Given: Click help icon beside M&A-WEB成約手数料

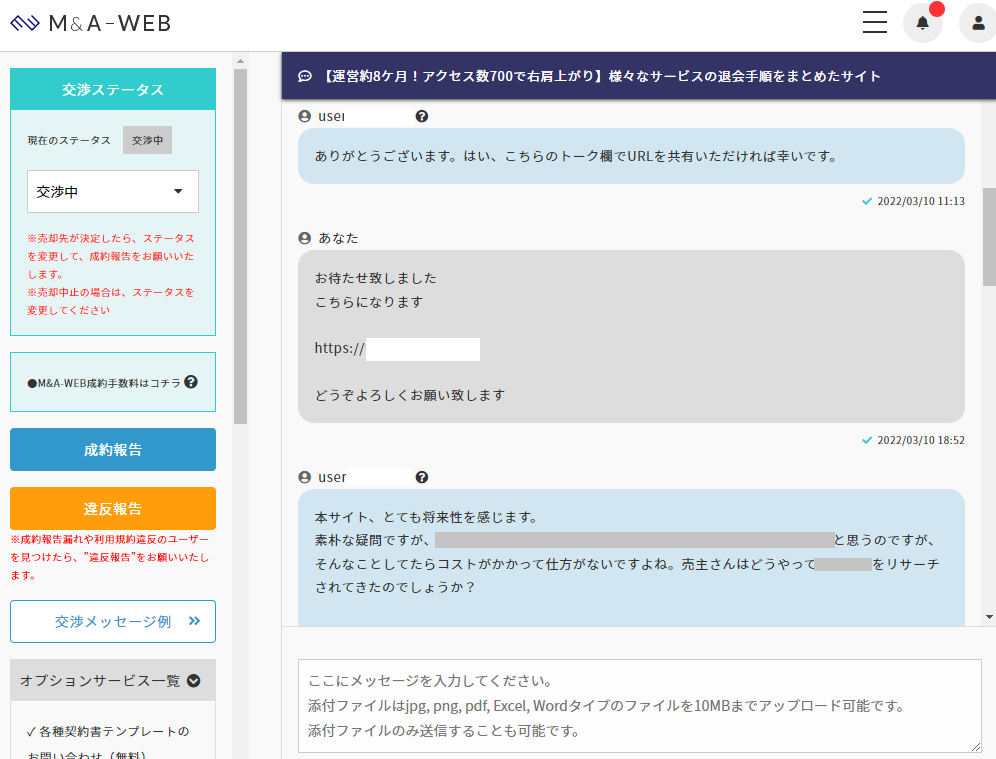Looking at the screenshot, I should (191, 382).
